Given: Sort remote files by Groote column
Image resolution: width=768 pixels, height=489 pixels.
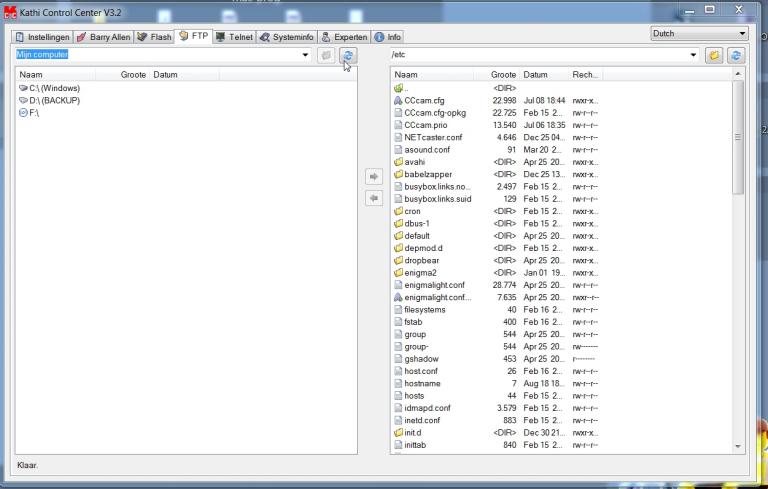Looking at the screenshot, I should [503, 75].
